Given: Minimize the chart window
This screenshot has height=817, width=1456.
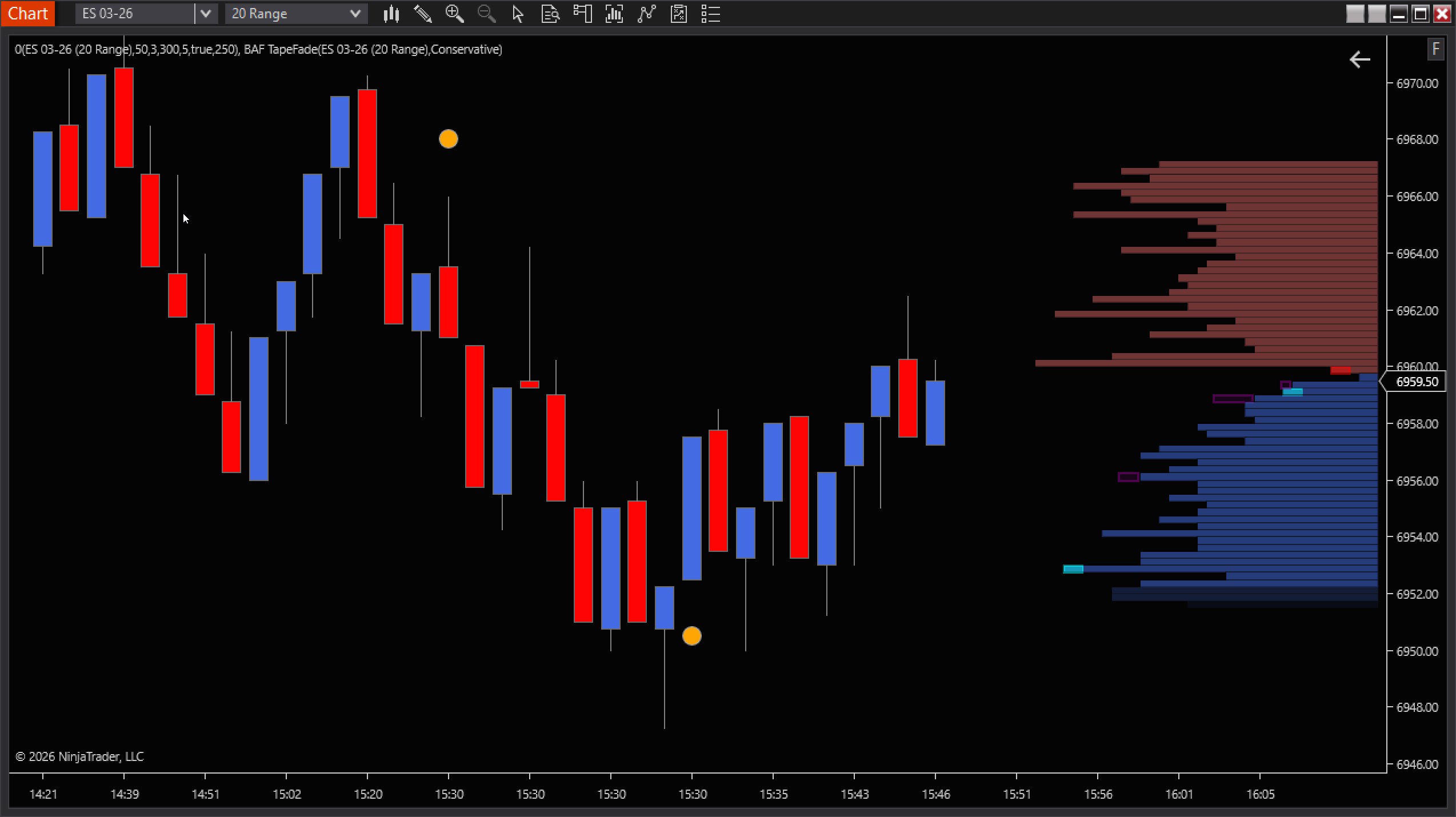Looking at the screenshot, I should click(1399, 14).
